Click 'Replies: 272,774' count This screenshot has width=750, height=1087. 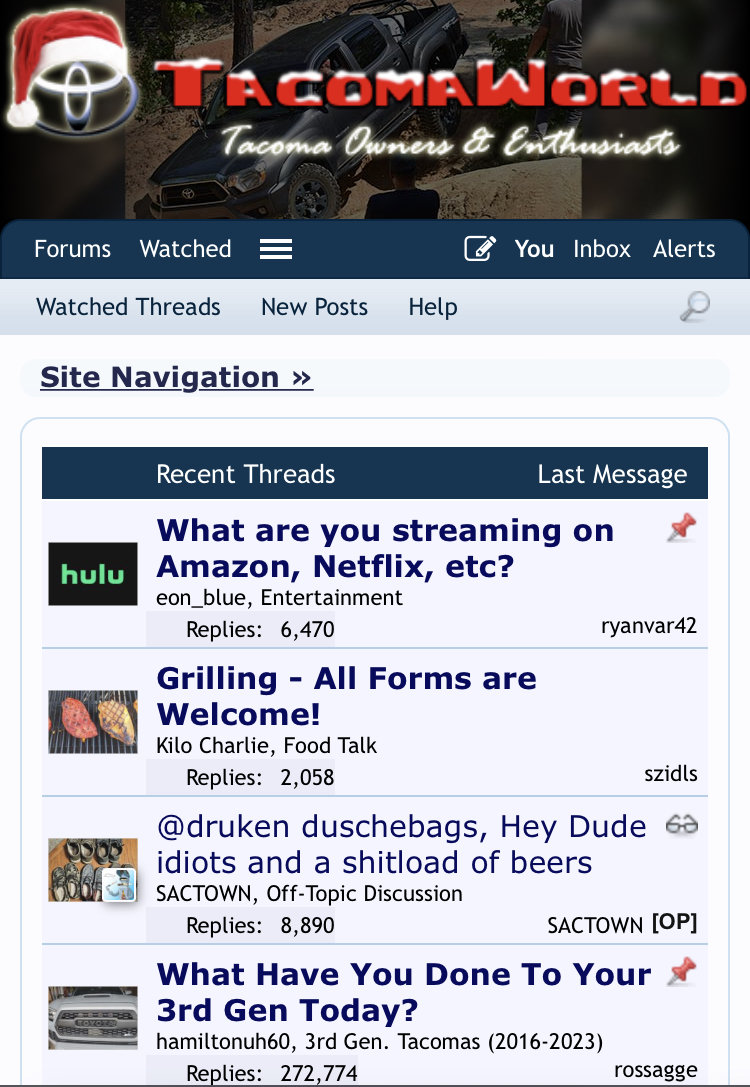click(x=272, y=1073)
